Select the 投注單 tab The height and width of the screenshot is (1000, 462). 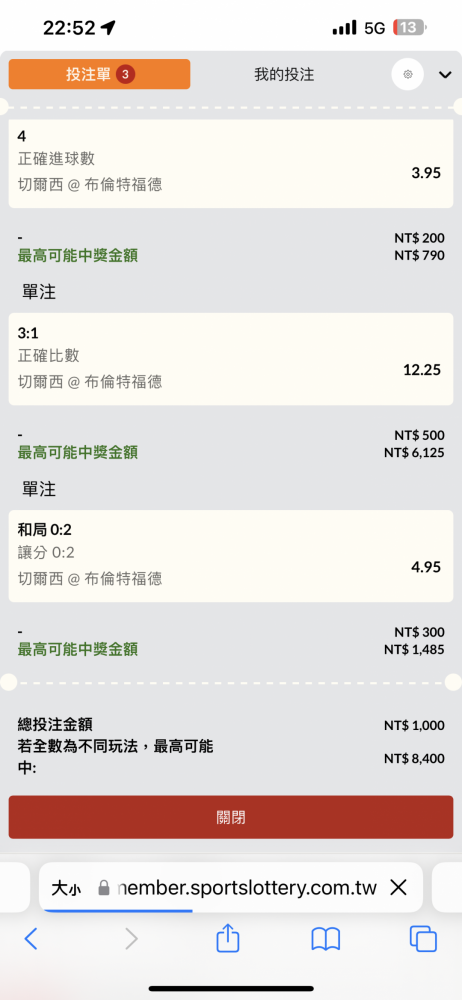[100, 74]
